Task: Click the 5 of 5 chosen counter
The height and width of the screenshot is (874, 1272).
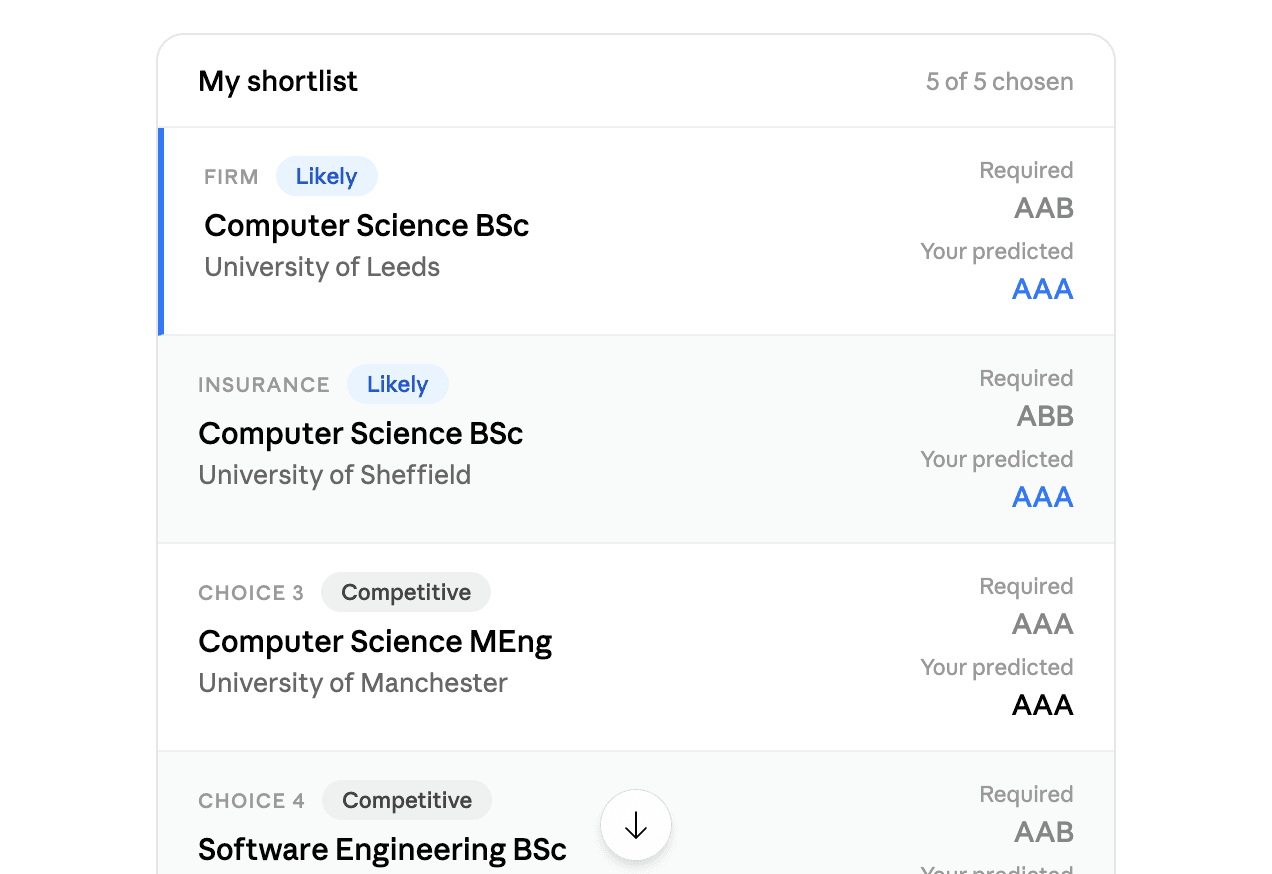Action: click(x=999, y=82)
